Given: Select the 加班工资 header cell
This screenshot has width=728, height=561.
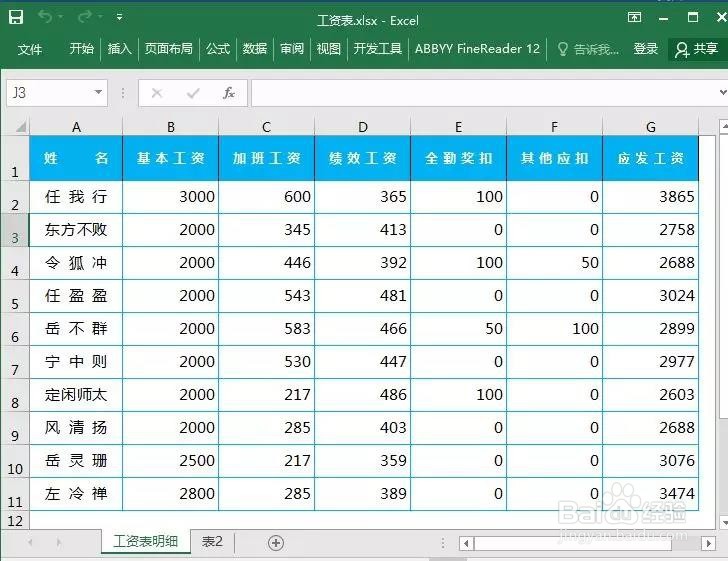Looking at the screenshot, I should point(266,158).
